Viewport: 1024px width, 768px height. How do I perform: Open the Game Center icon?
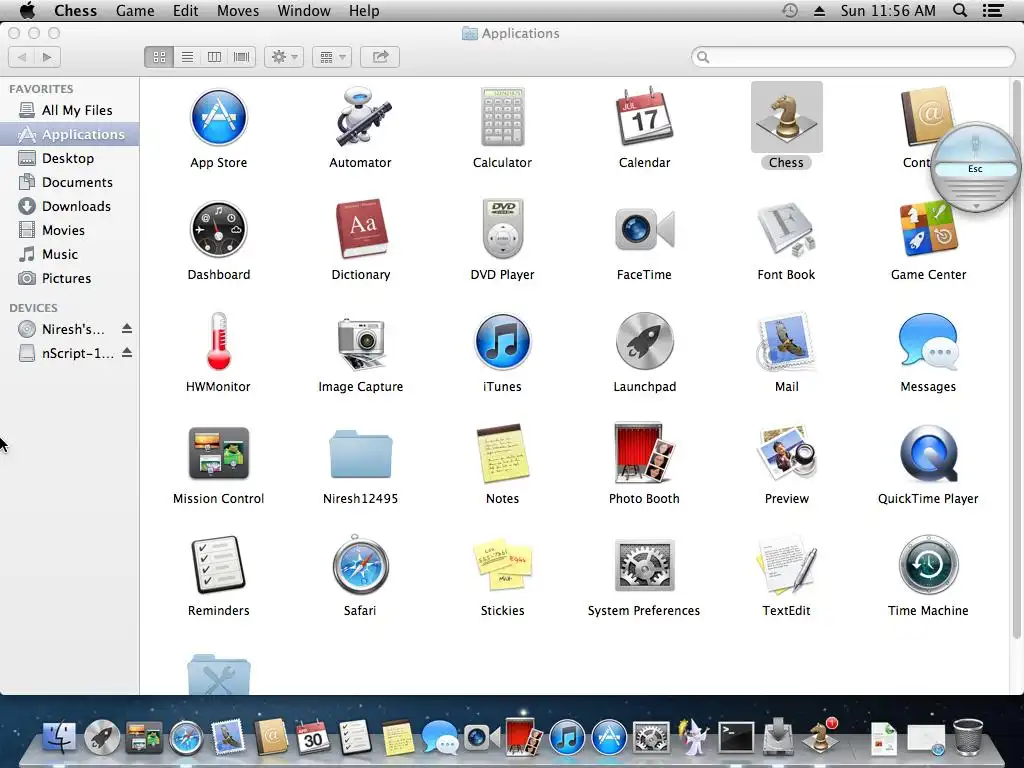tap(928, 230)
